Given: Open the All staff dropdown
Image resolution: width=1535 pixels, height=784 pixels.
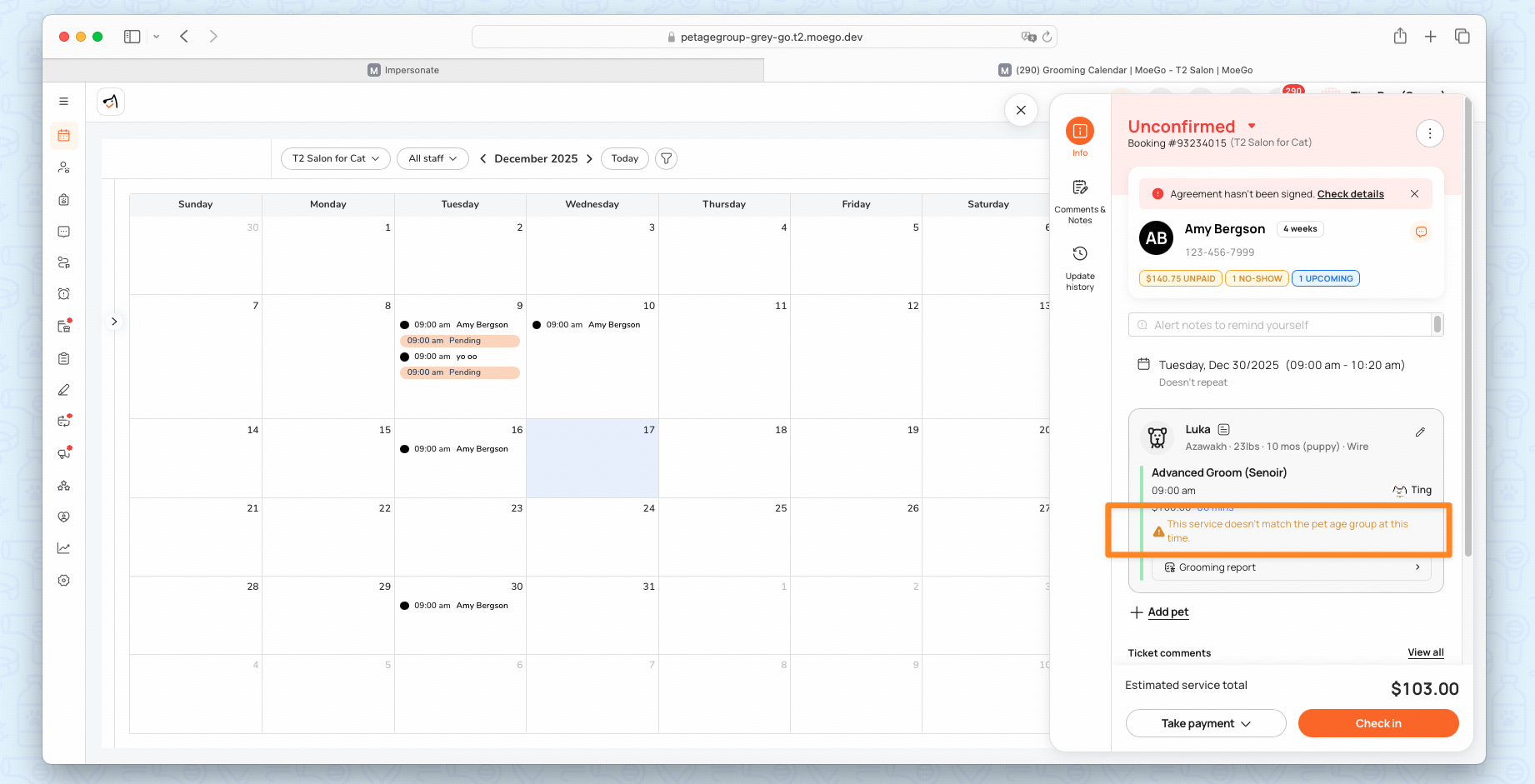Looking at the screenshot, I should pos(432,158).
